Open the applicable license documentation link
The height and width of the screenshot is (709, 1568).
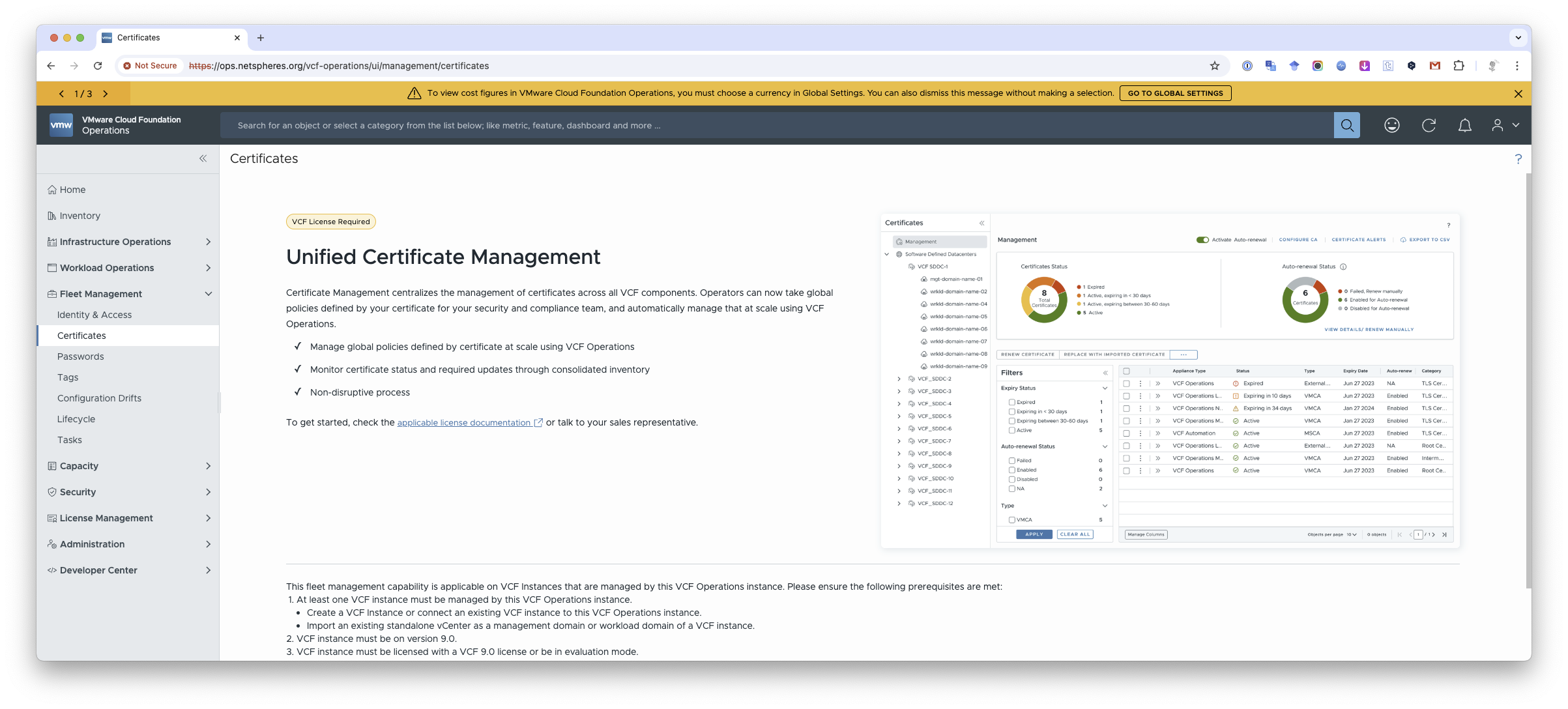click(x=470, y=423)
